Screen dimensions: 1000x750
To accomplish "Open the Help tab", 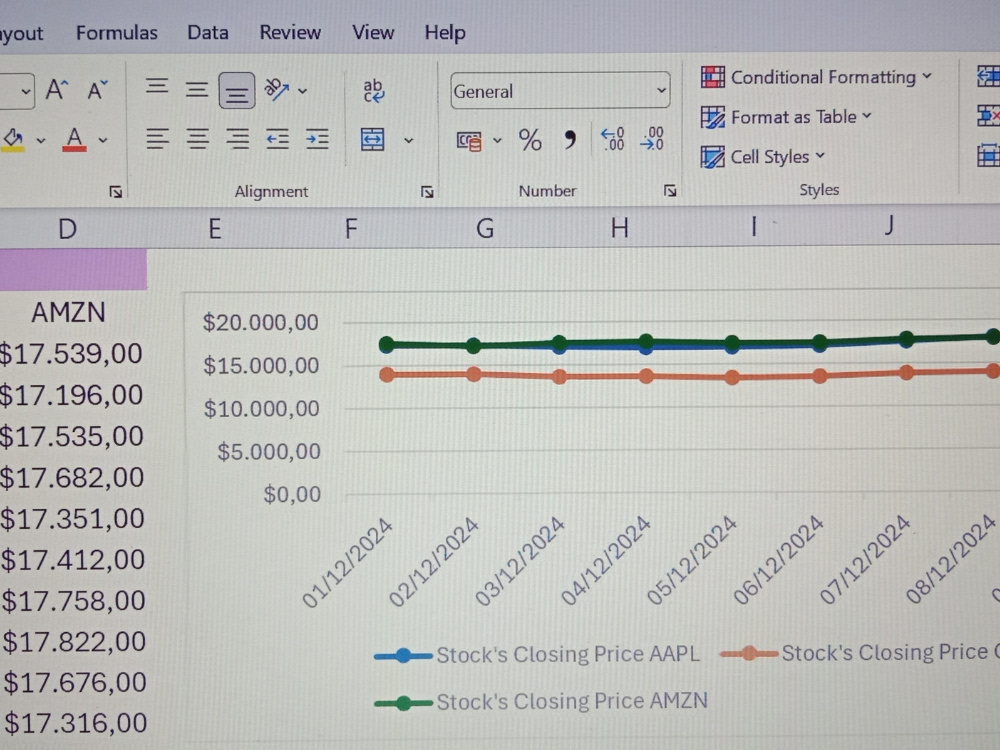I will 445,33.
